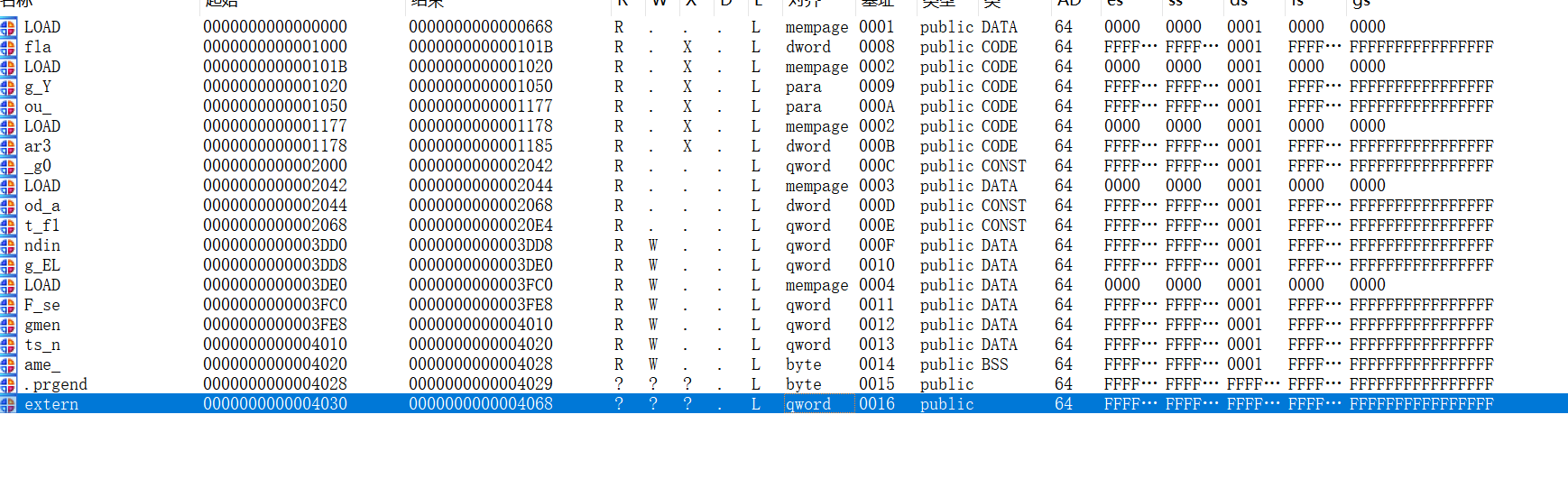This screenshot has height=479, width=1568.
Task: Click the icon of highlighted extern row
Action: pos(8,404)
